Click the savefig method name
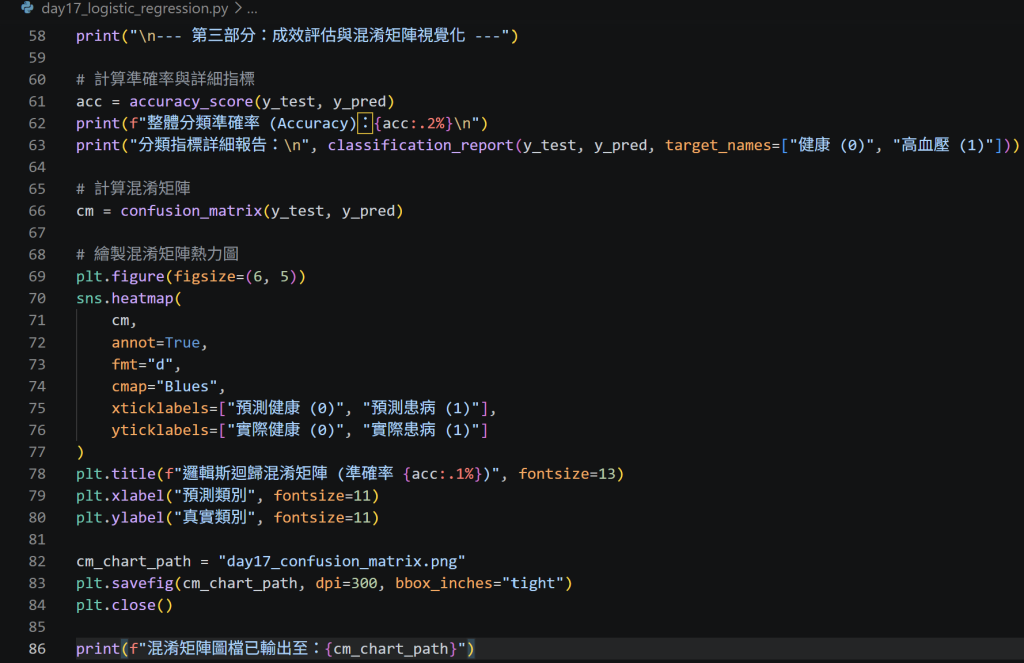The width and height of the screenshot is (1024, 663). coord(142,583)
